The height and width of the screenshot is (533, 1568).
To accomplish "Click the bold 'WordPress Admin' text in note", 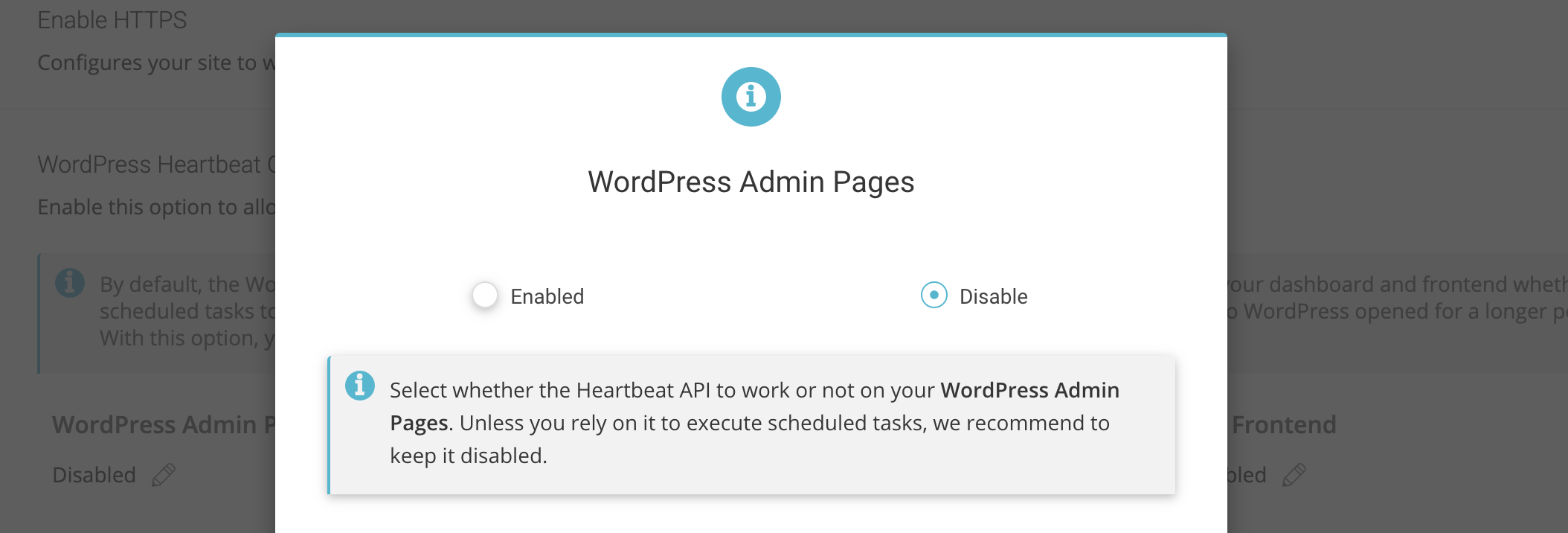I will coord(1030,390).
